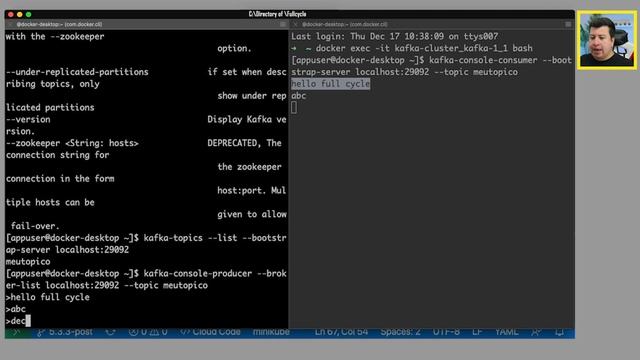This screenshot has width=640, height=360.
Task: Click 'strap-server localhost:29092 --topic meutopico' line
Action: (x=404, y=72)
